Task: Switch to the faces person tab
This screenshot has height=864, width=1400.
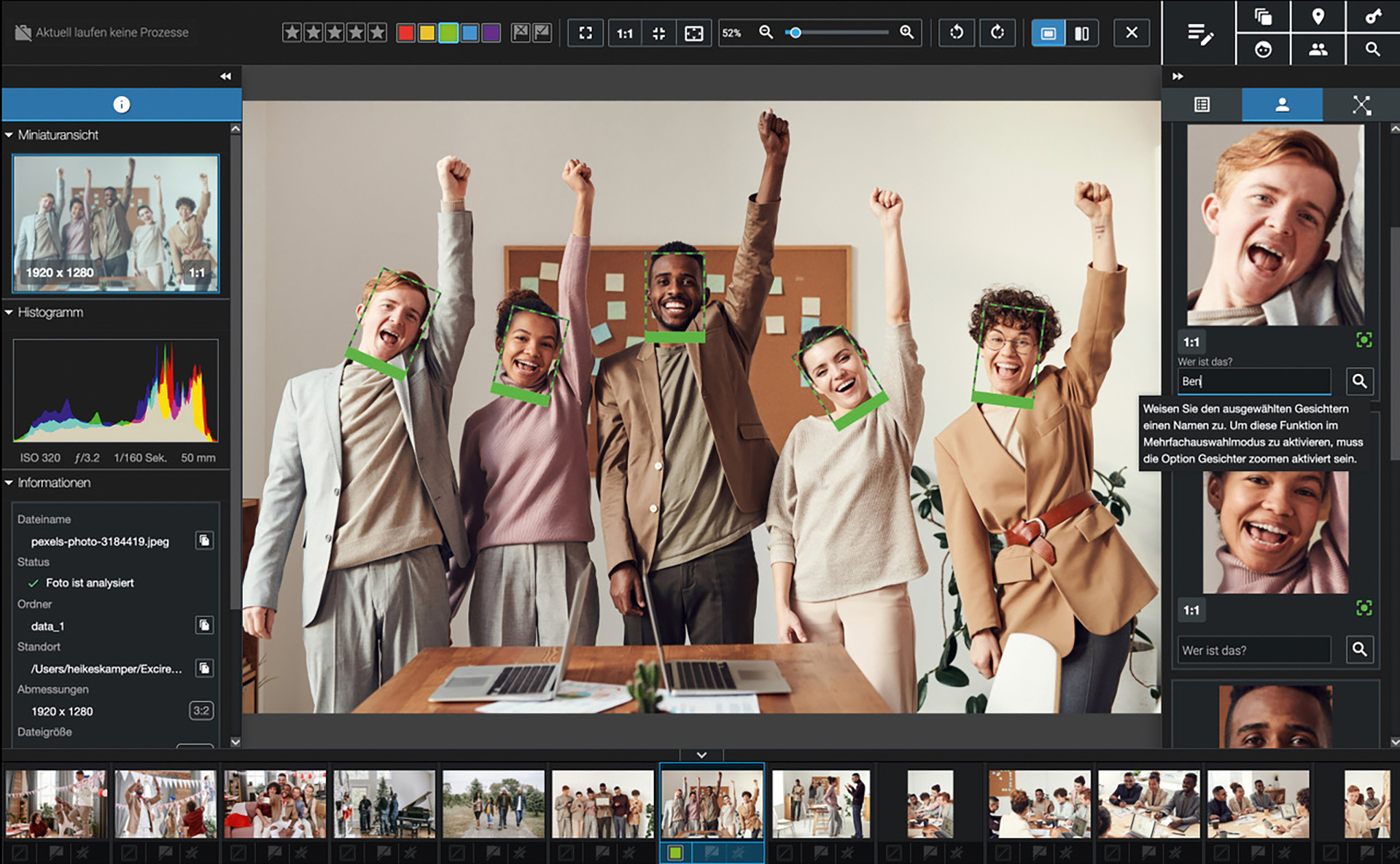Action: (x=1282, y=105)
